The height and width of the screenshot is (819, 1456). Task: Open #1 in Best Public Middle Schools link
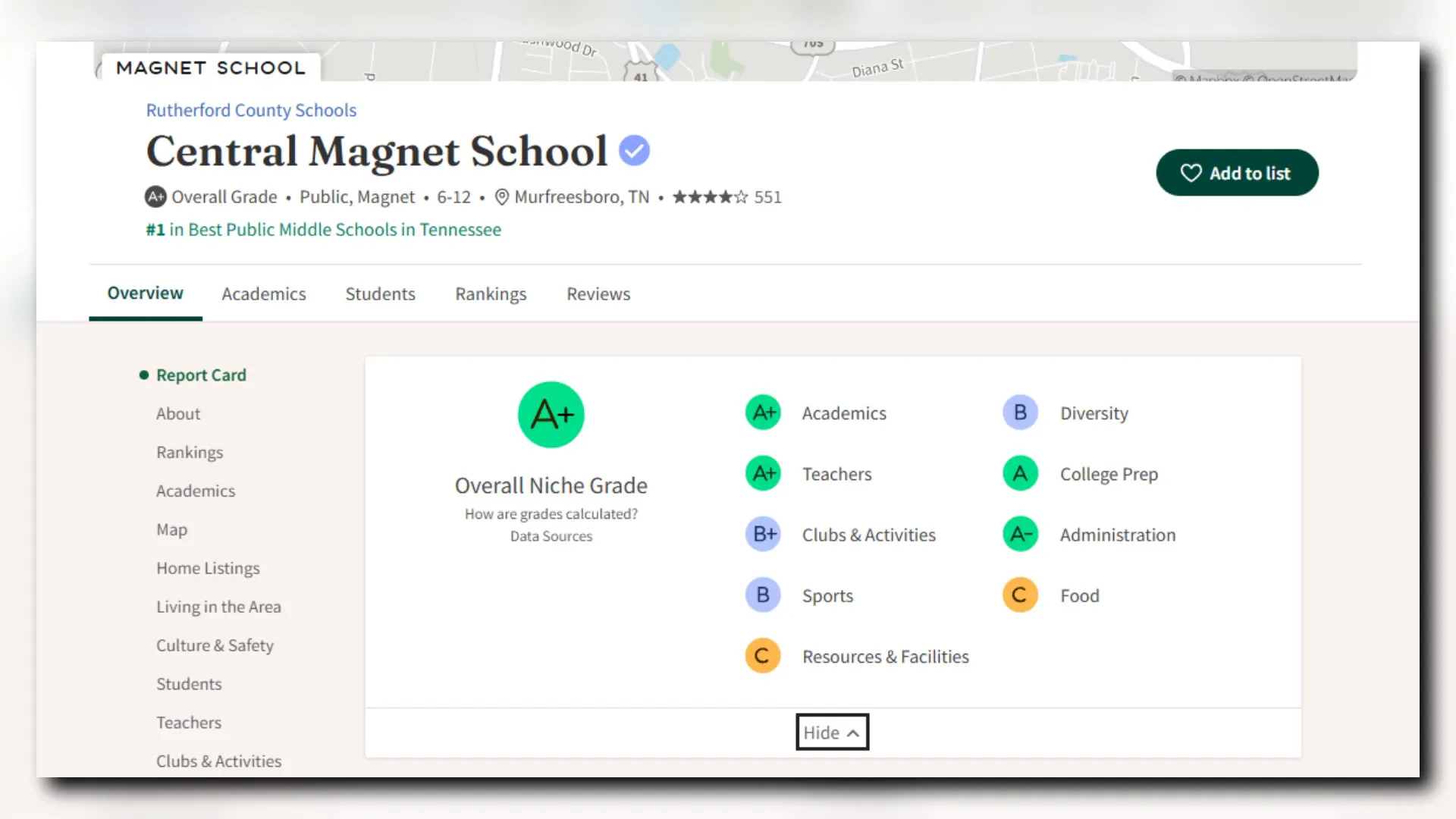coord(323,230)
